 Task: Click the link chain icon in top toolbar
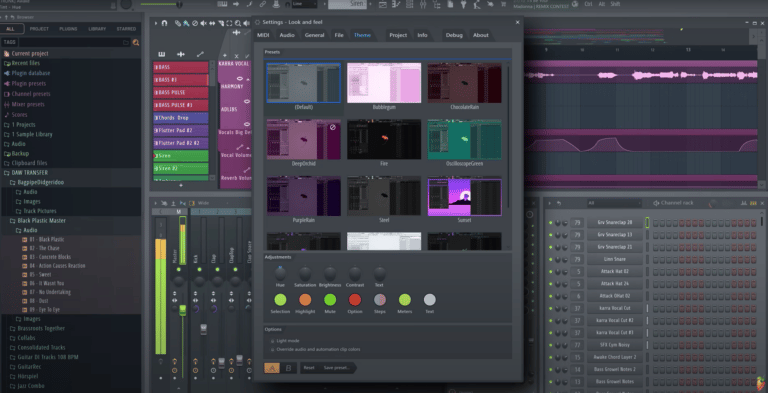click(x=263, y=4)
